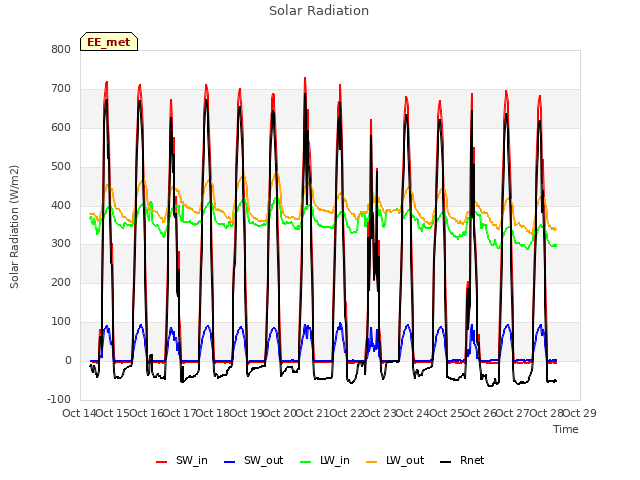Click the Solar Radiation chart title
640x480 pixels.
coord(319,11)
